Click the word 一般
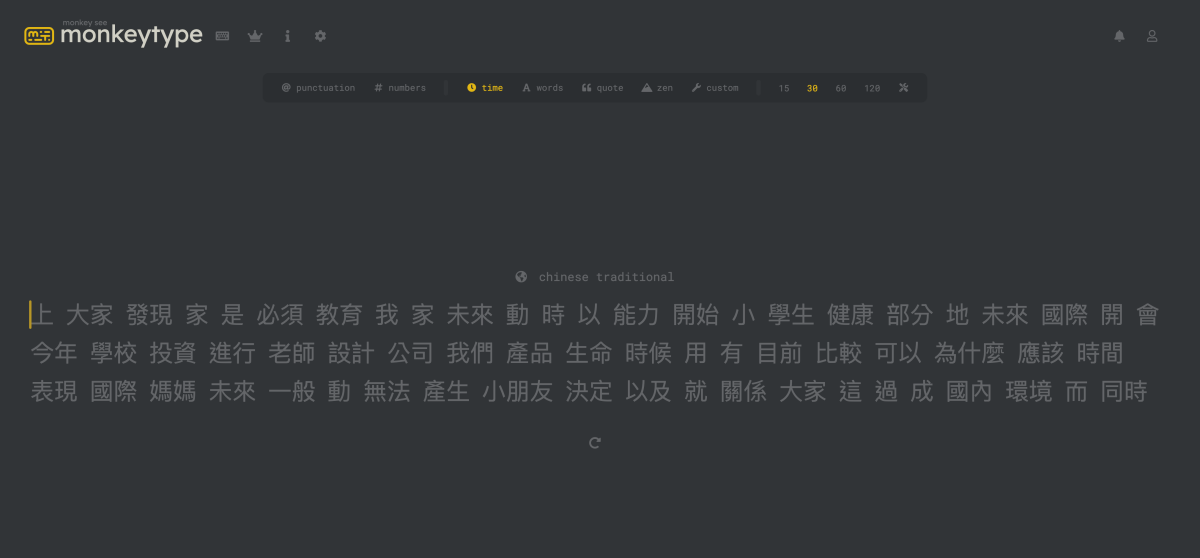 coord(292,391)
